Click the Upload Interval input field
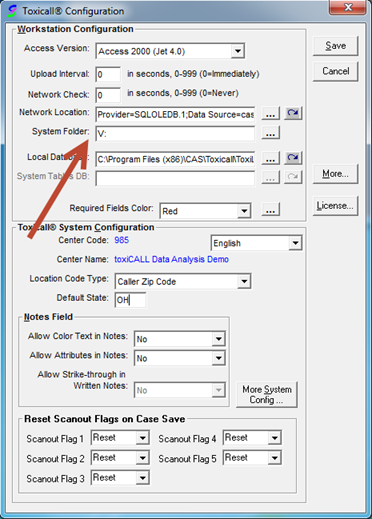 (x=108, y=74)
